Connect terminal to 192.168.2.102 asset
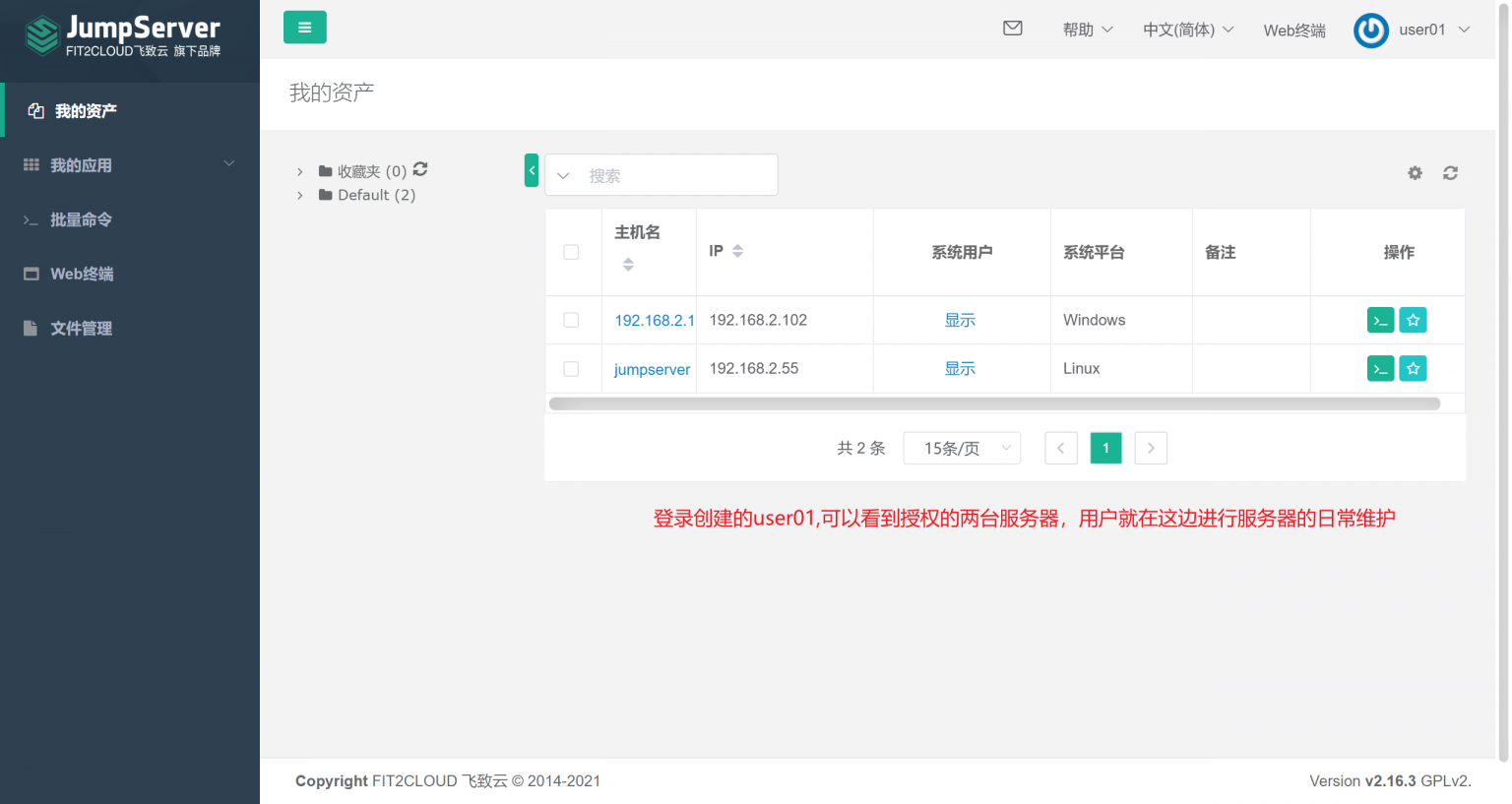Viewport: 1512px width, 804px height. [1381, 320]
